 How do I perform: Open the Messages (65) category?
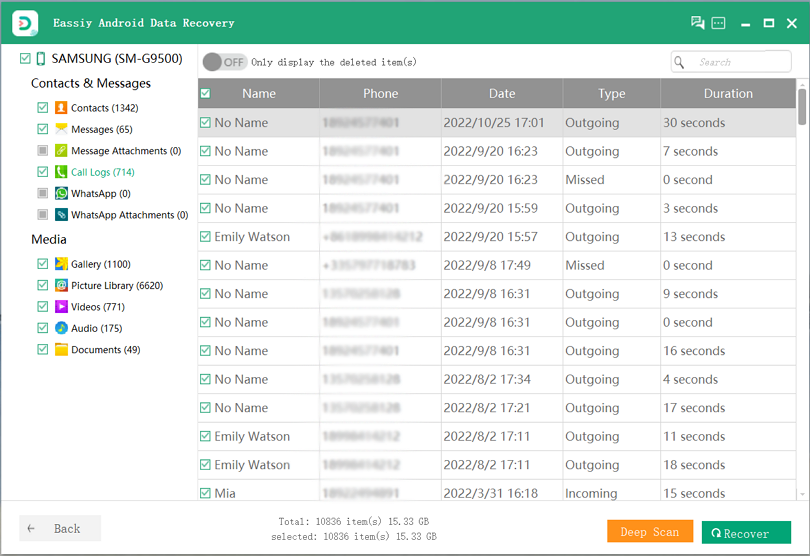click(102, 129)
